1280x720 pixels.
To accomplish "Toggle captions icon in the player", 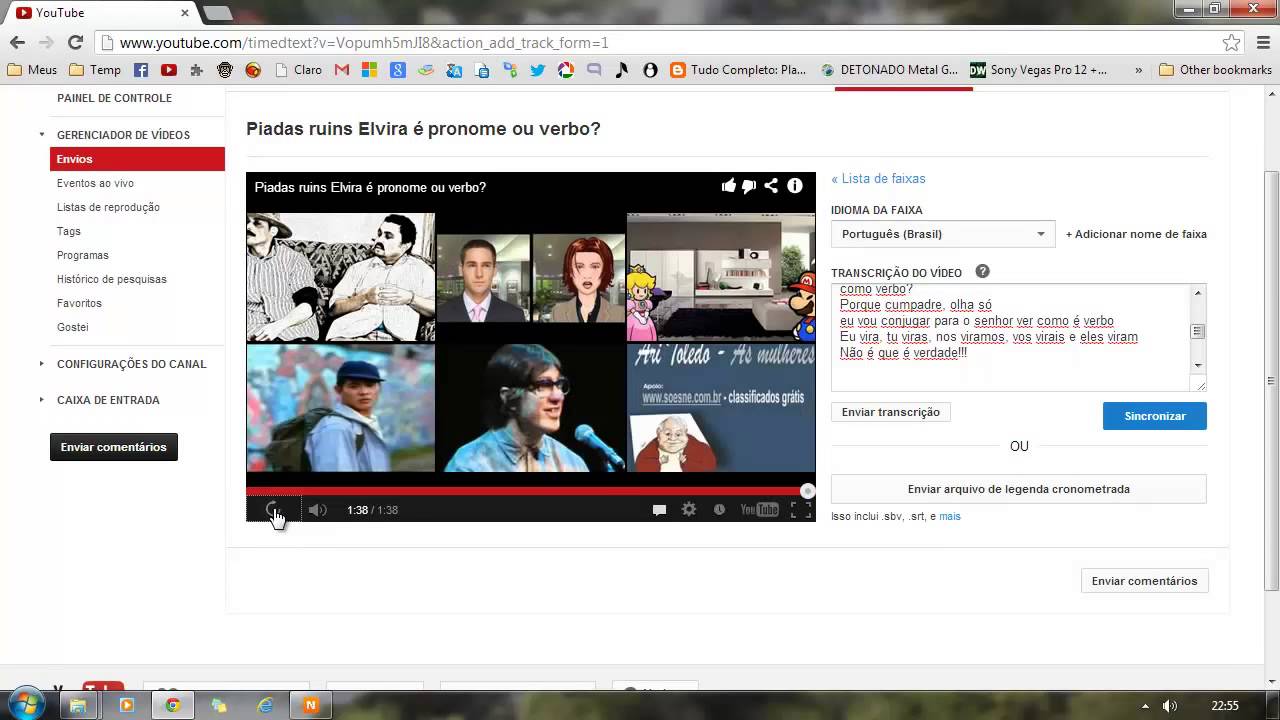I will coord(659,510).
